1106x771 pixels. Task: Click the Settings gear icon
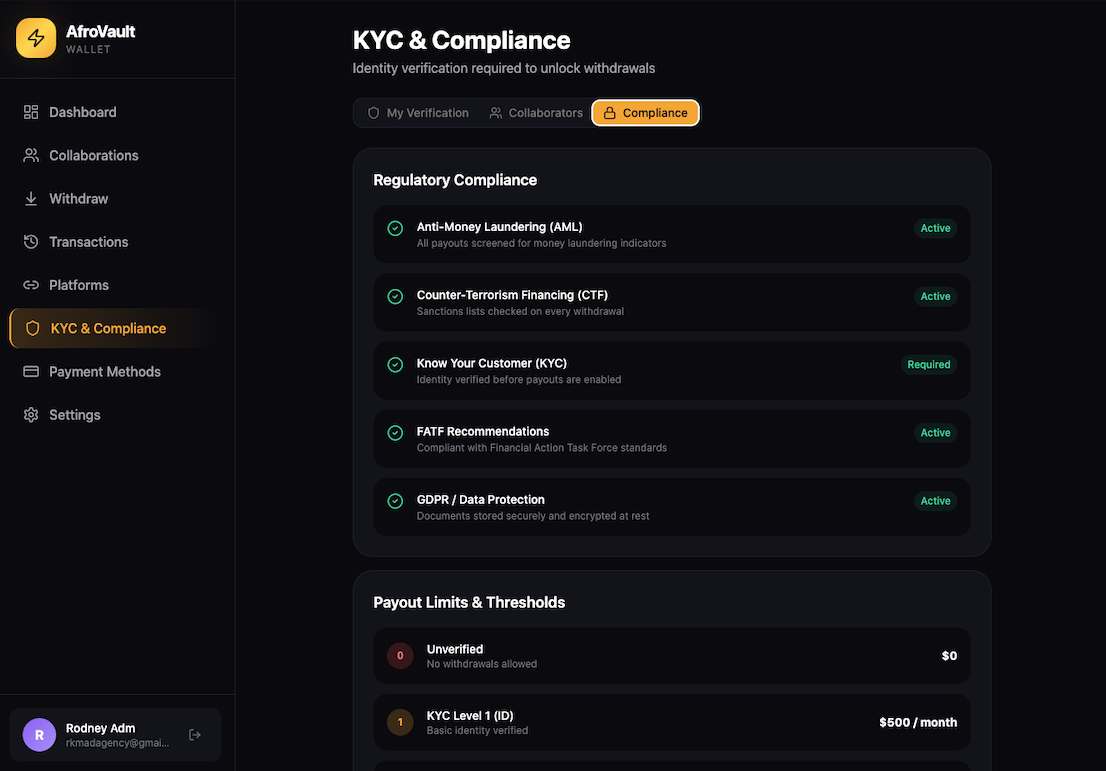pos(31,415)
